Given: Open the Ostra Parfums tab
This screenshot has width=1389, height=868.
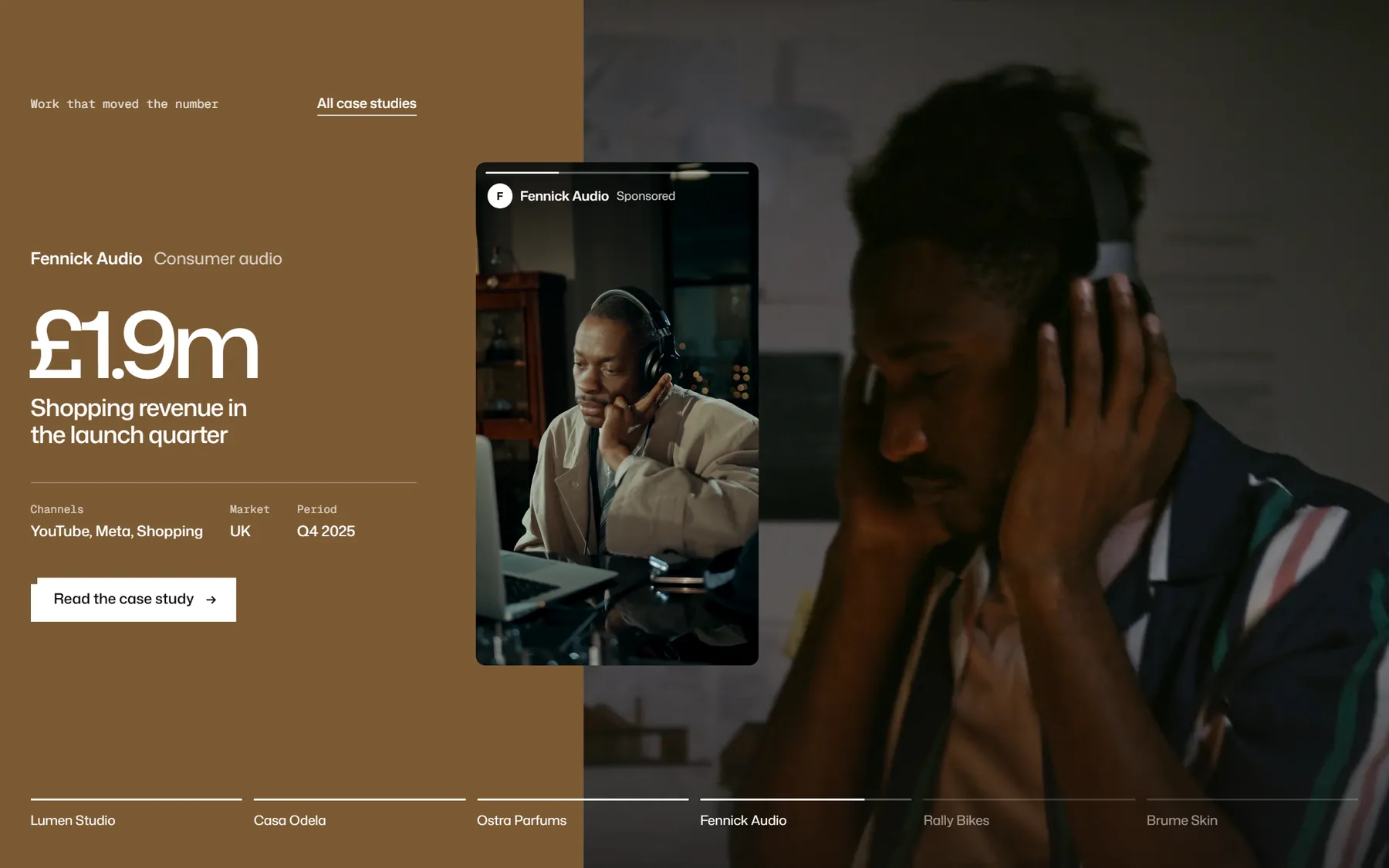Looking at the screenshot, I should click(x=583, y=813).
